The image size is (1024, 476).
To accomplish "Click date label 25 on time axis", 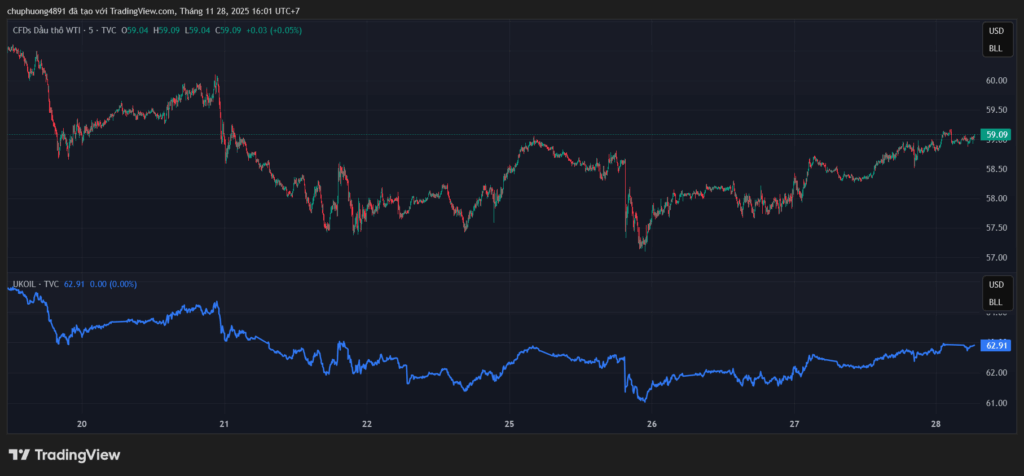I will (509, 423).
